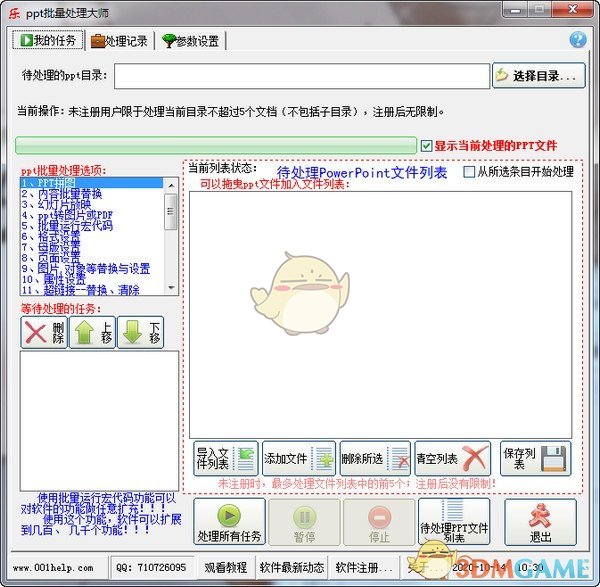This screenshot has width=600, height=587.
Task: Select option 7、母版设置
Action: 91,247
